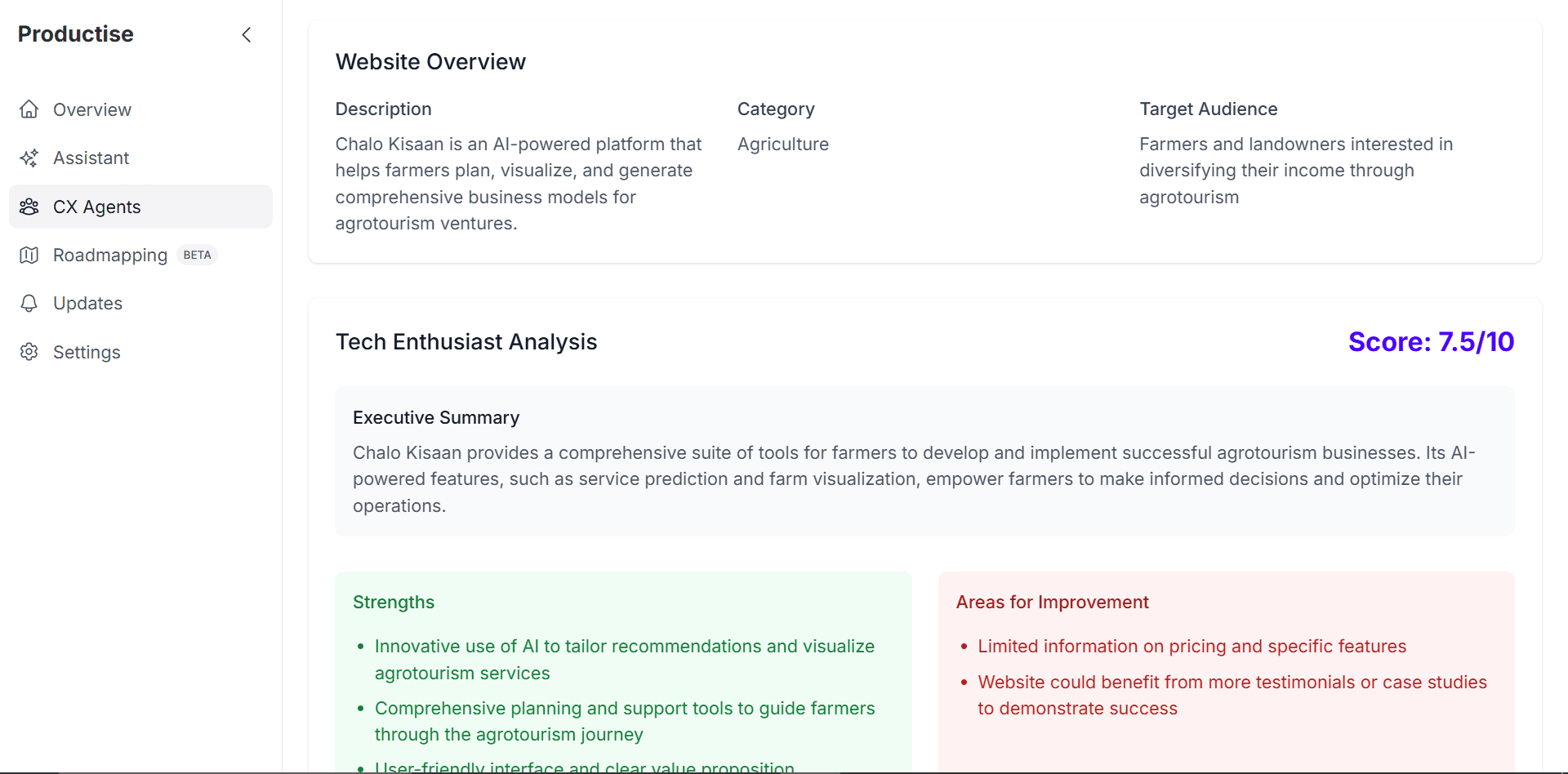
Task: Click the Roadmapping map icon
Action: (x=29, y=255)
